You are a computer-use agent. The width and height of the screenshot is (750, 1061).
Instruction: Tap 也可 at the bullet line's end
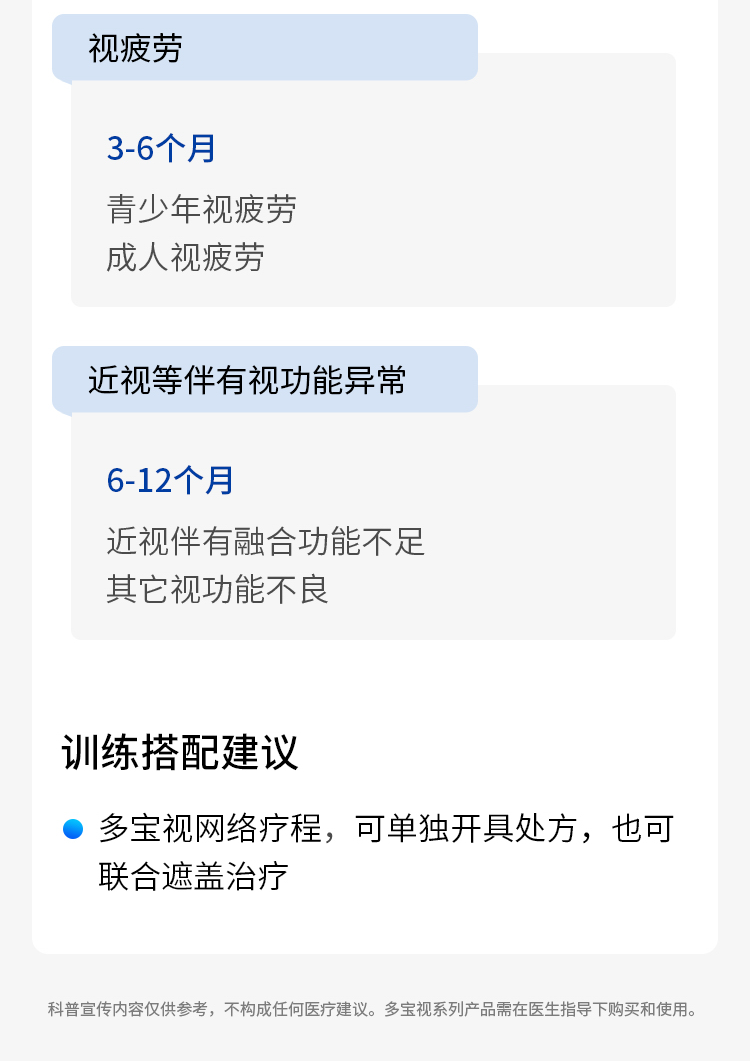click(x=643, y=829)
